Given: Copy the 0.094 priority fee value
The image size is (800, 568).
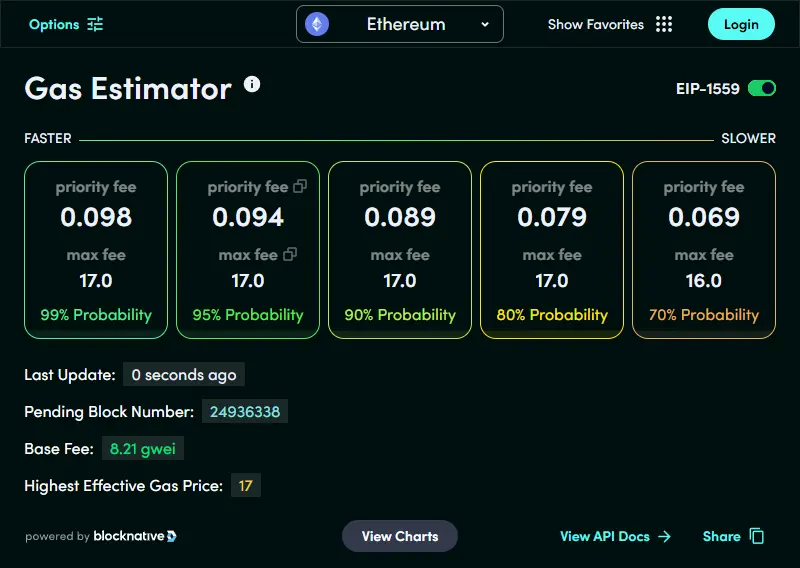Looking at the screenshot, I should click(300, 187).
